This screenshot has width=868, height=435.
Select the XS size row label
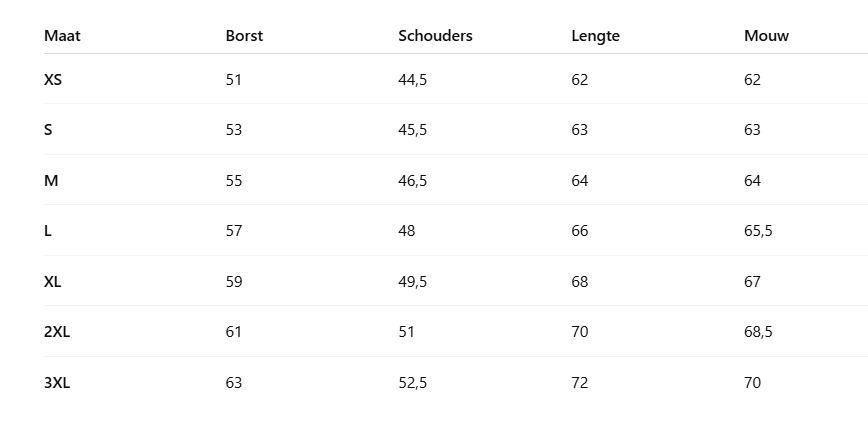click(x=53, y=80)
